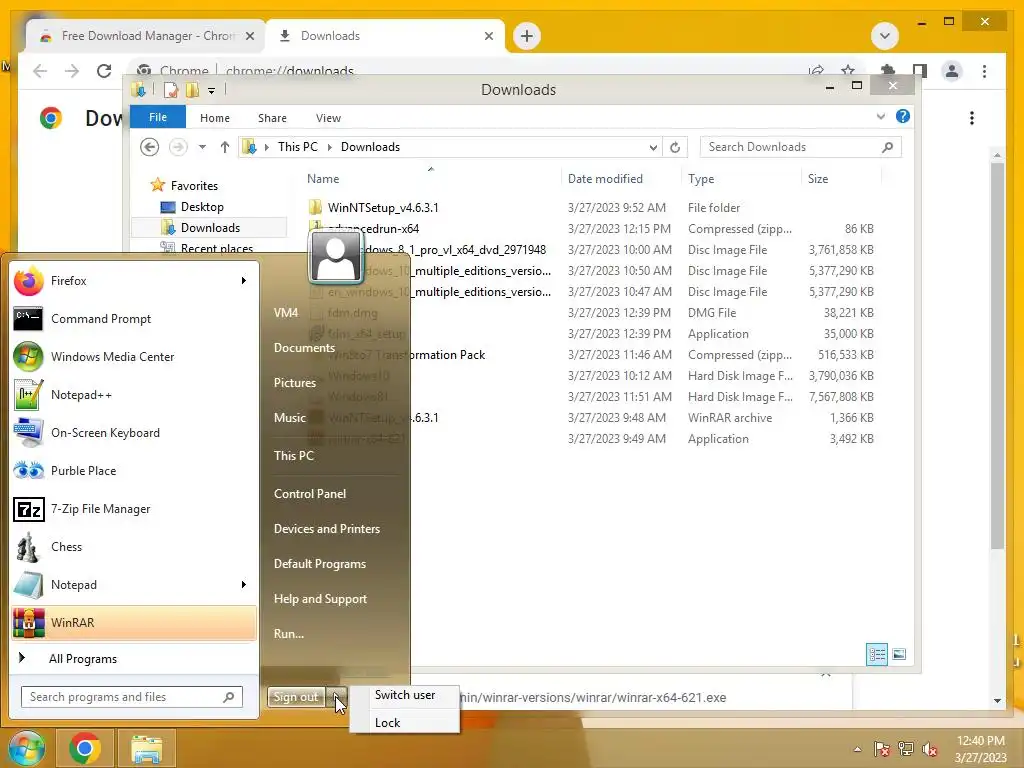The image size is (1024, 768).
Task: Open Windows Media Center
Action: 134,357
